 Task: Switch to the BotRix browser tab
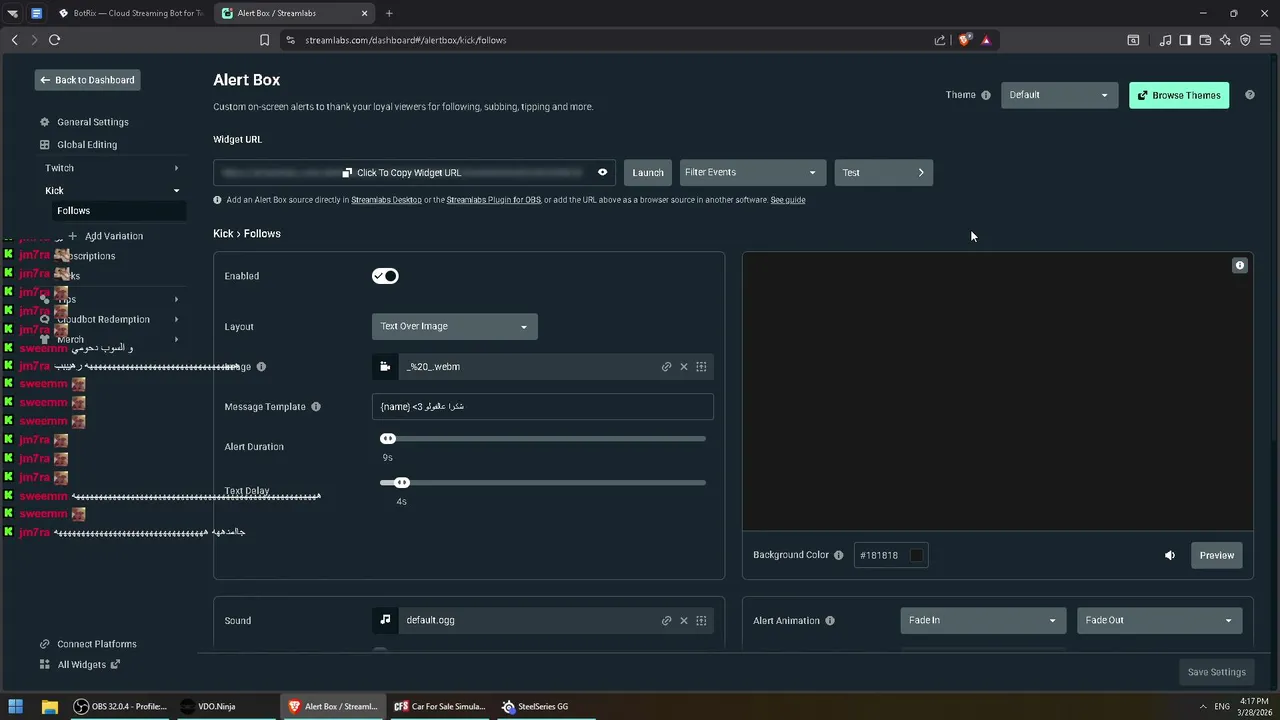[132, 13]
